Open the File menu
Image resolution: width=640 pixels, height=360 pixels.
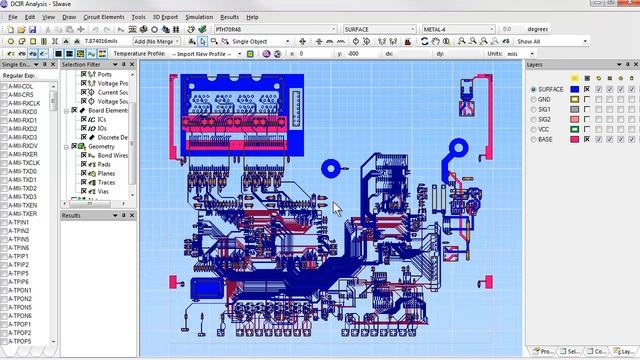tap(13, 17)
